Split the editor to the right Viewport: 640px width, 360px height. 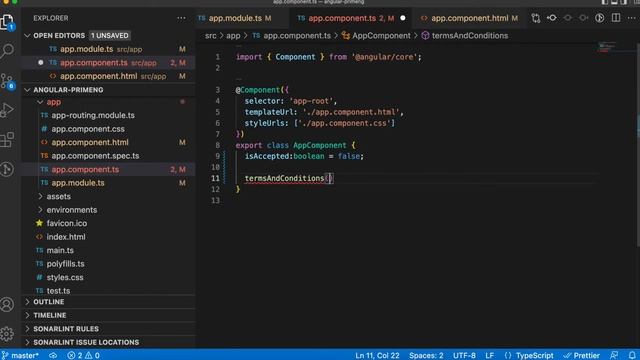point(616,18)
